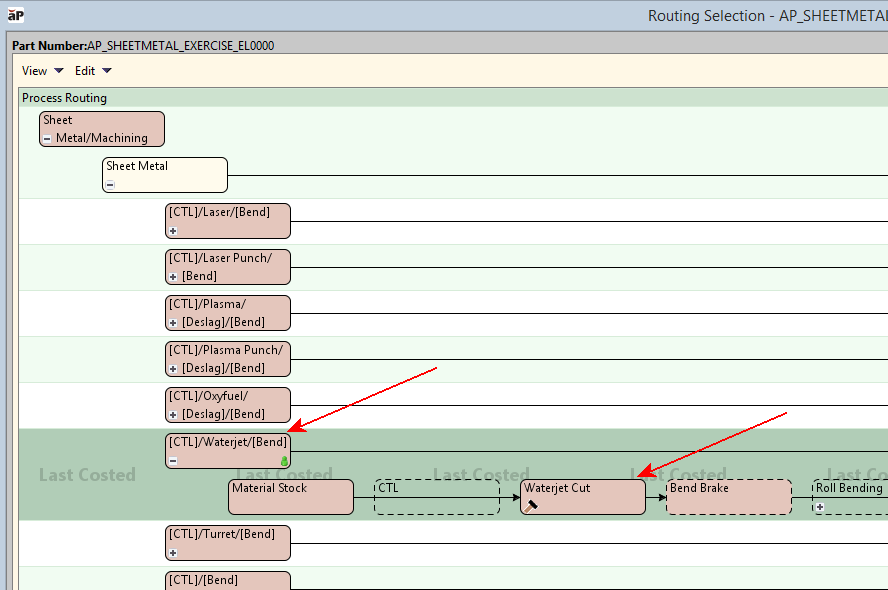This screenshot has height=590, width=888.
Task: Click the aP application logo icon
Action: 16,15
